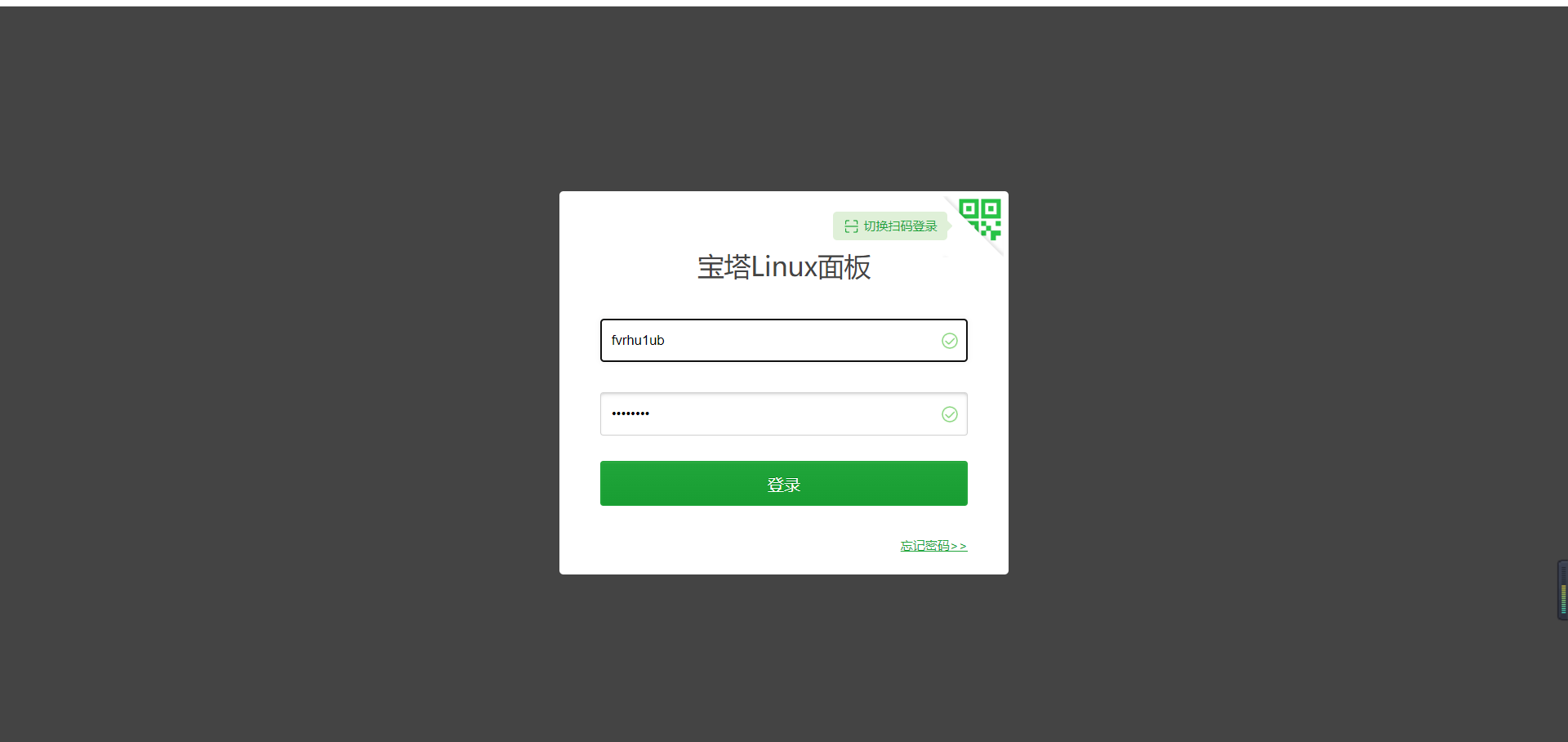Click the green 登录 login button
The height and width of the screenshot is (742, 1568).
click(x=784, y=483)
